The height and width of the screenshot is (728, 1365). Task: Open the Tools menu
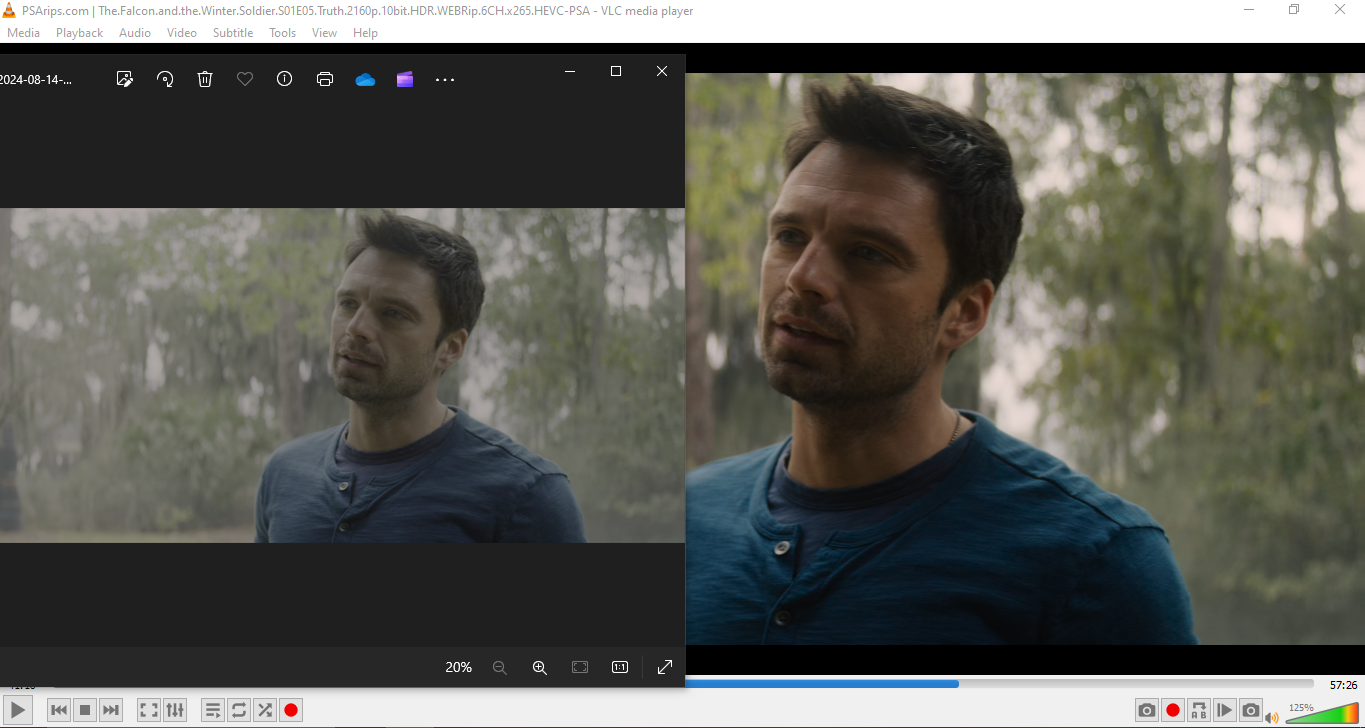click(283, 32)
